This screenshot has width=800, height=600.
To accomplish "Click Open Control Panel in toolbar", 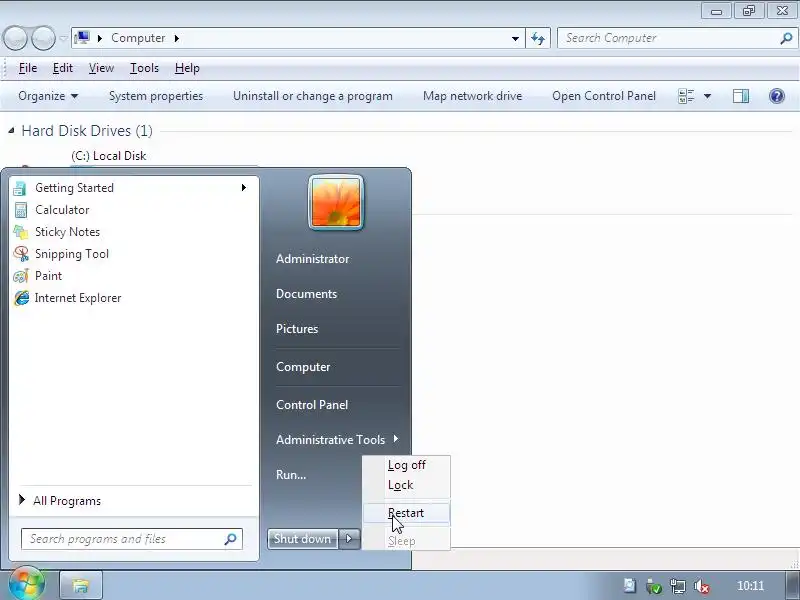I will pos(604,96).
